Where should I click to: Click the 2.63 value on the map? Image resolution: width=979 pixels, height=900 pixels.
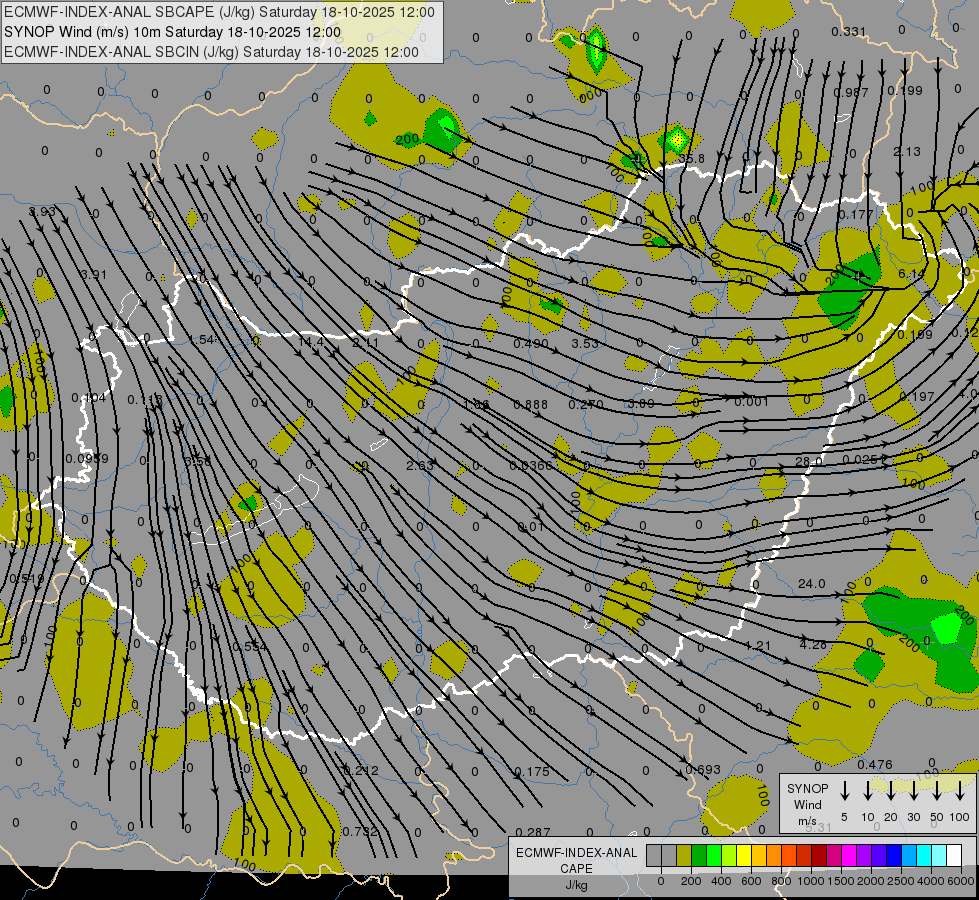[x=420, y=465]
